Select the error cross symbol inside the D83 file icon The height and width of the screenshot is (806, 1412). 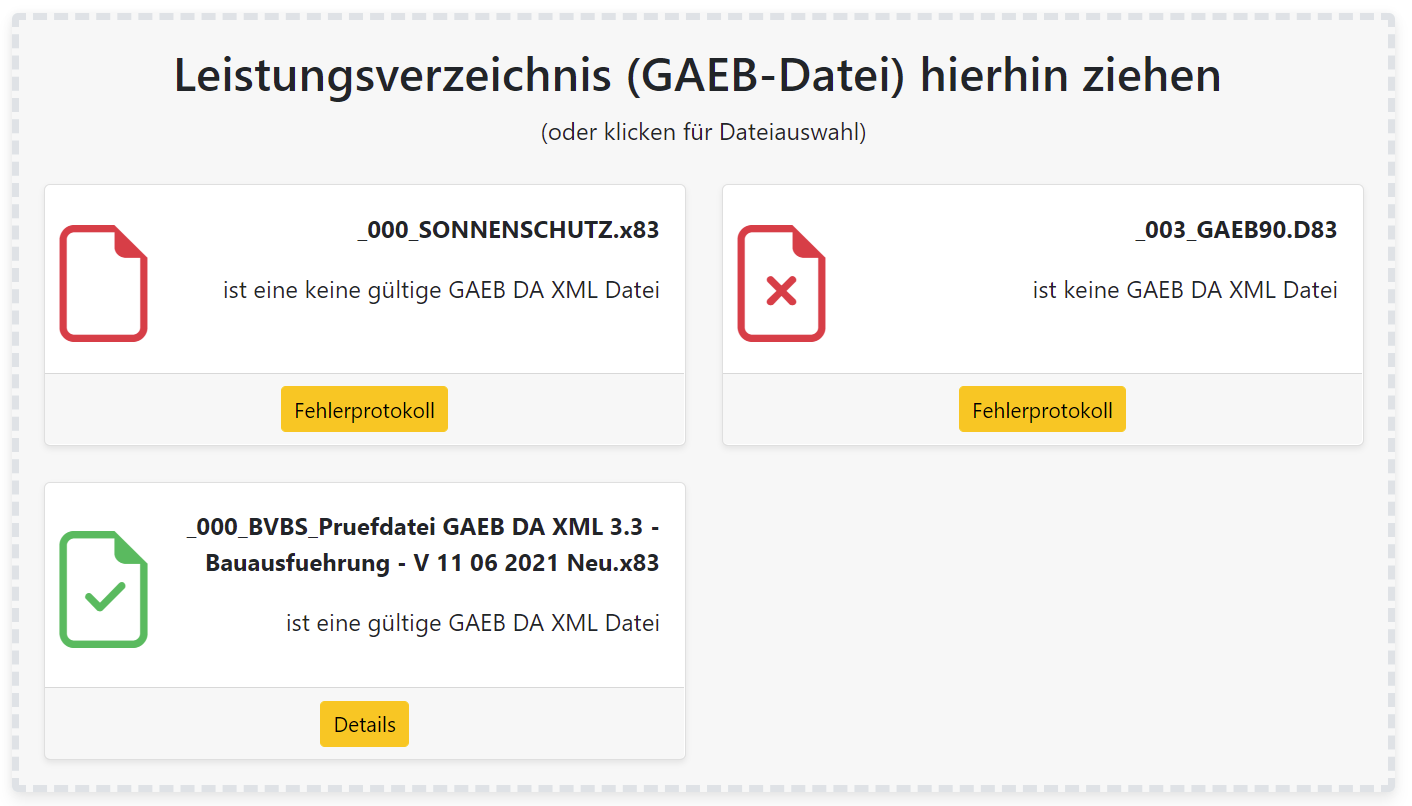click(781, 290)
